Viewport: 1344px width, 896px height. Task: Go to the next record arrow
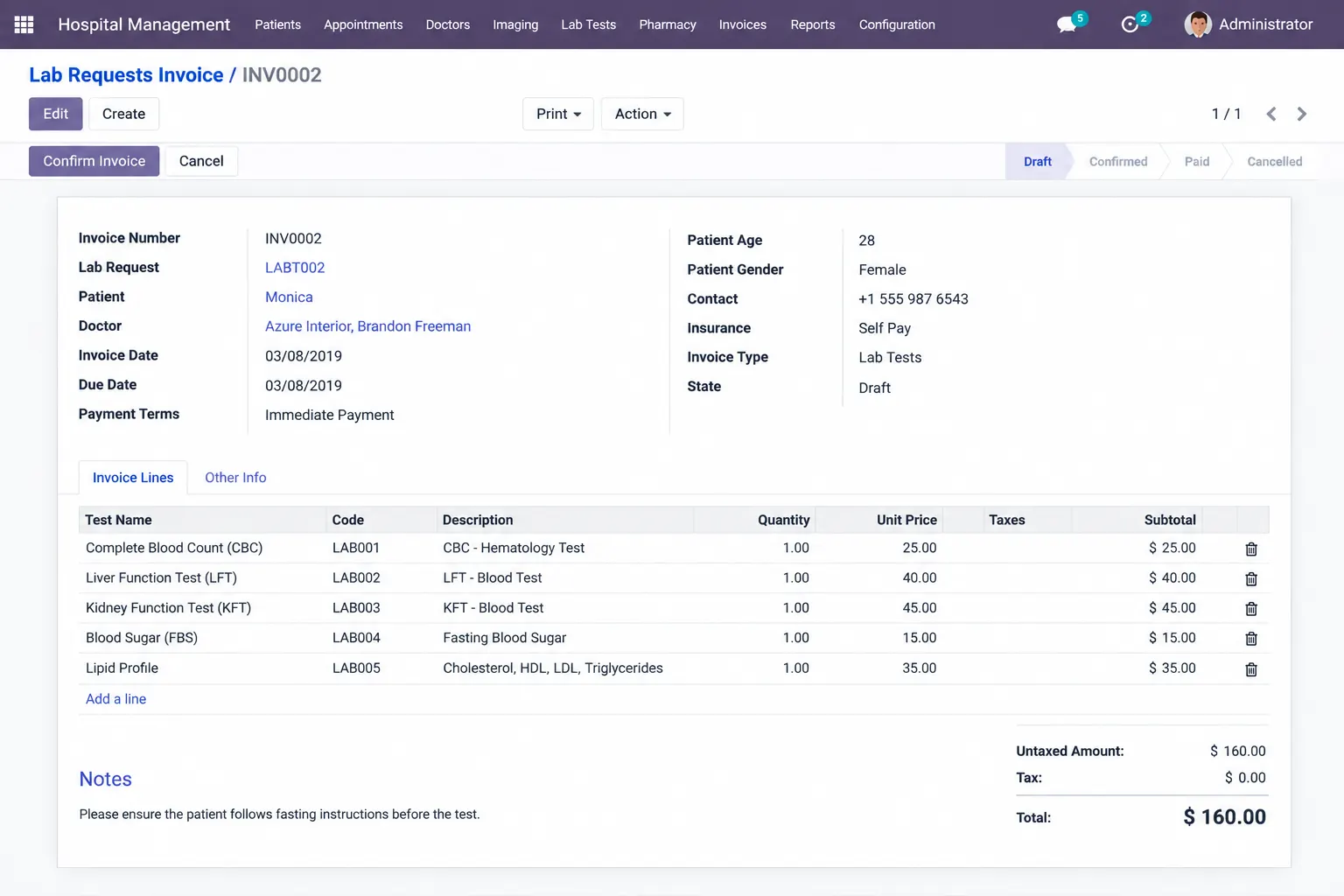pos(1302,114)
